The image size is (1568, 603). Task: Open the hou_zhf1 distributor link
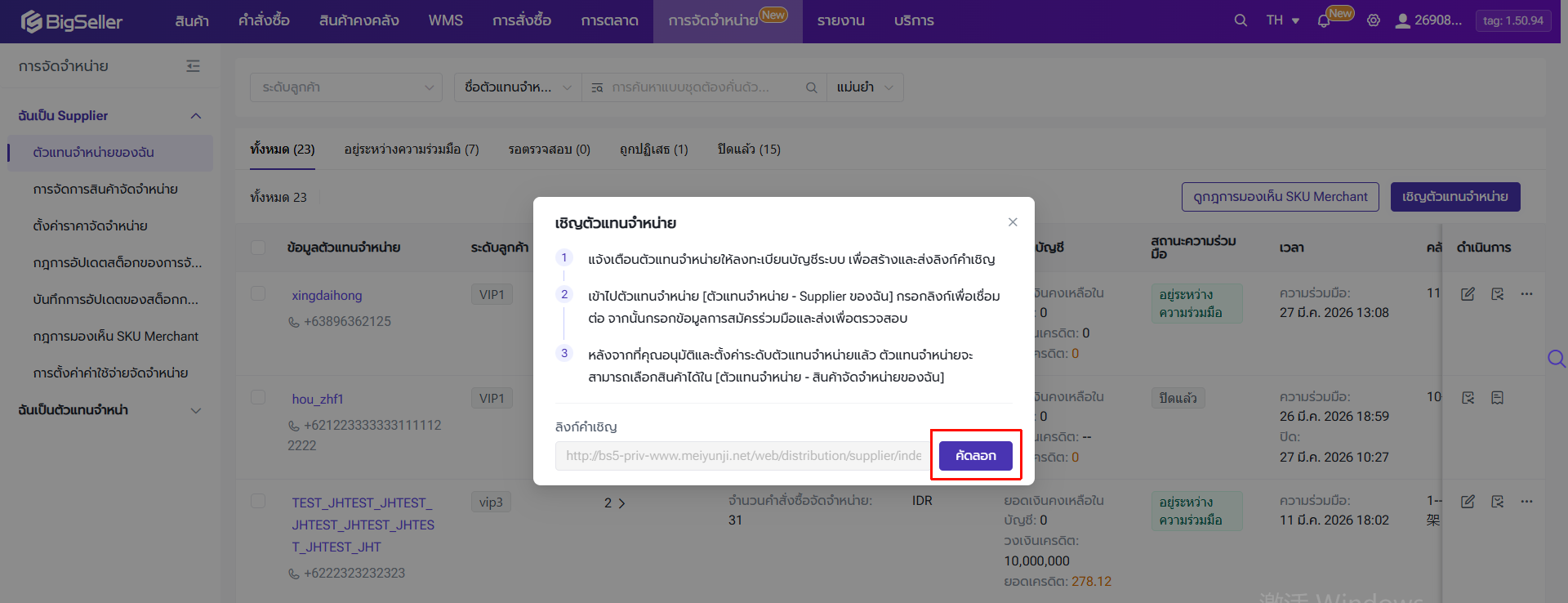click(318, 400)
